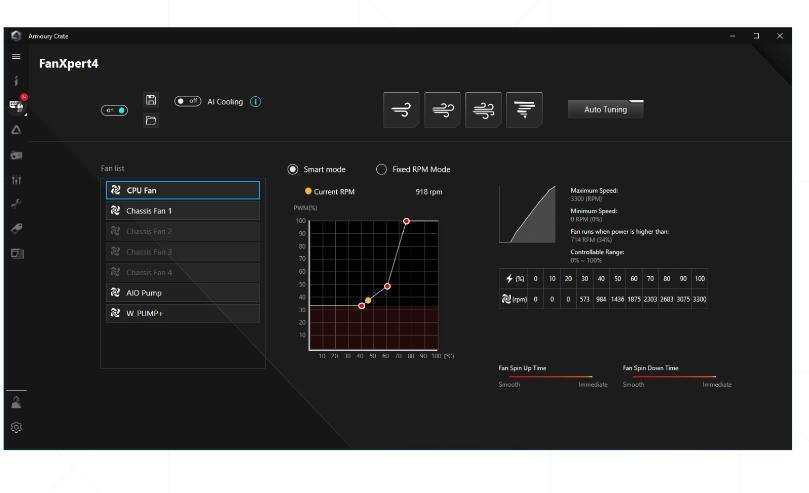Open the News sidebar icon
This screenshot has height=493, width=809.
tap(17, 253)
